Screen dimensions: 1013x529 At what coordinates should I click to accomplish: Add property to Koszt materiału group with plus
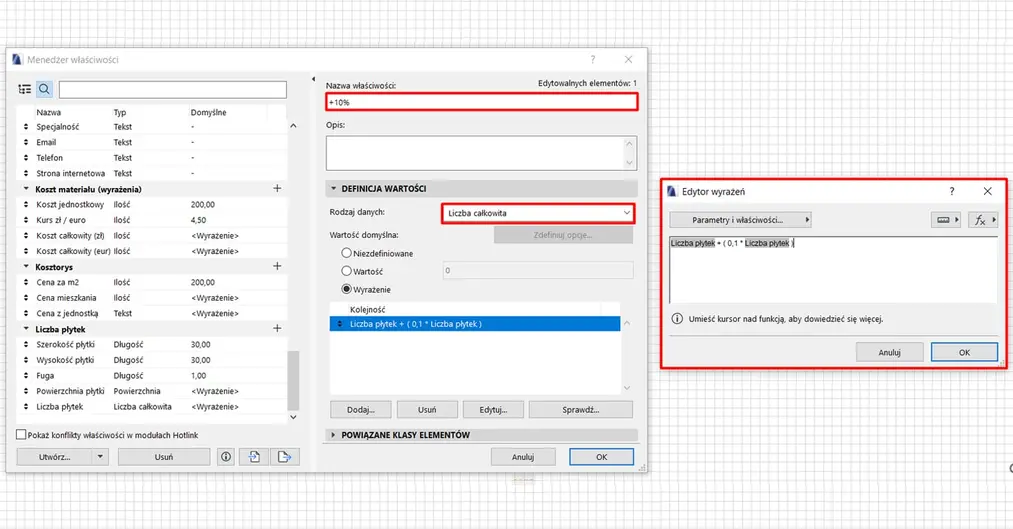277,189
